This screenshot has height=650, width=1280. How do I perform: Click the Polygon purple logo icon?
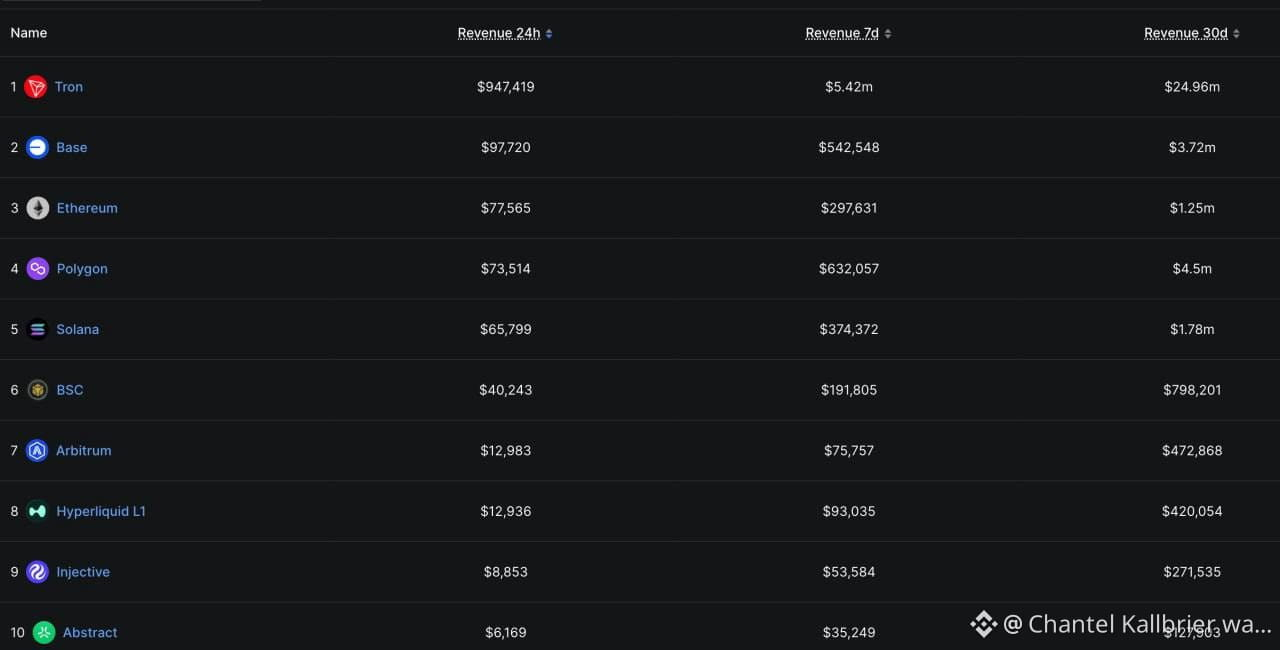[x=37, y=269]
